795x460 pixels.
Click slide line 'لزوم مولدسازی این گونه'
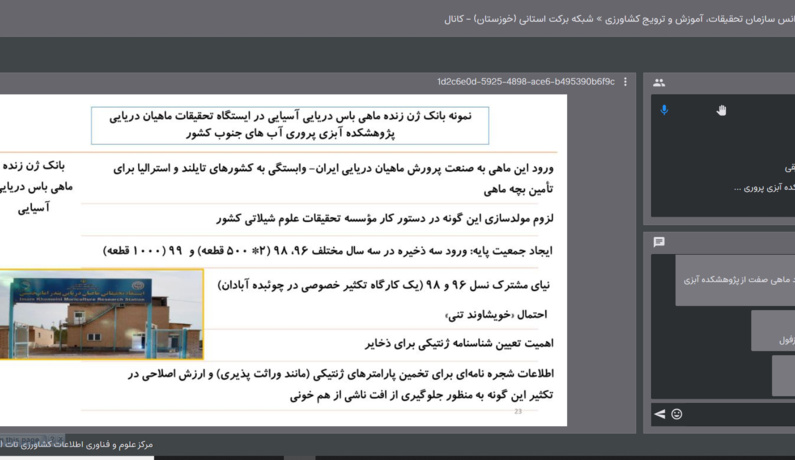(x=385, y=219)
